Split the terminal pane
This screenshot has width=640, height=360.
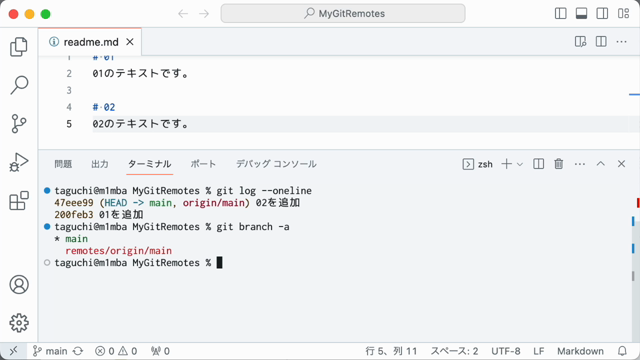click(x=538, y=164)
